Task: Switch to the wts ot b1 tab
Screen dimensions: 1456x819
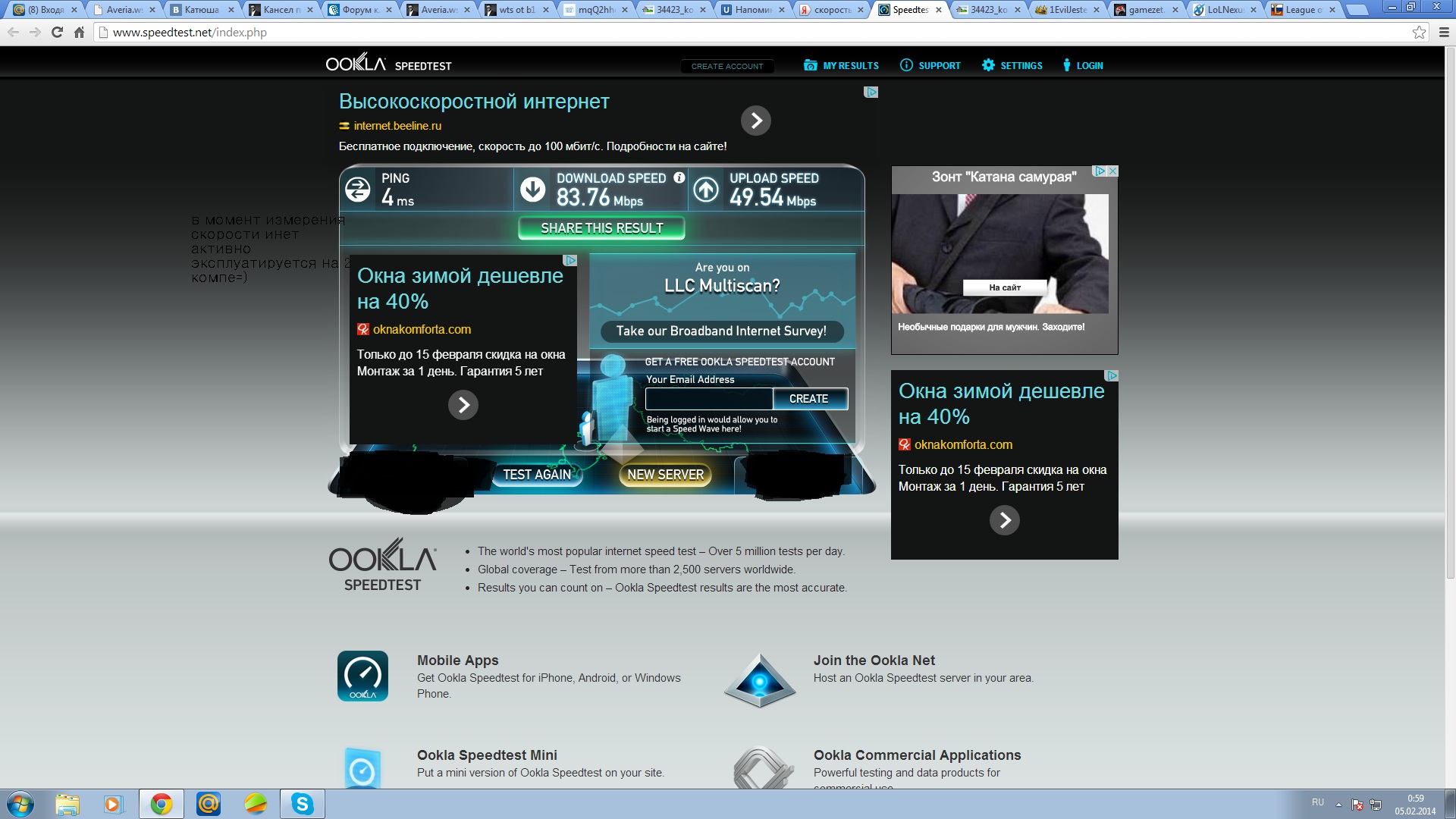Action: coord(517,10)
